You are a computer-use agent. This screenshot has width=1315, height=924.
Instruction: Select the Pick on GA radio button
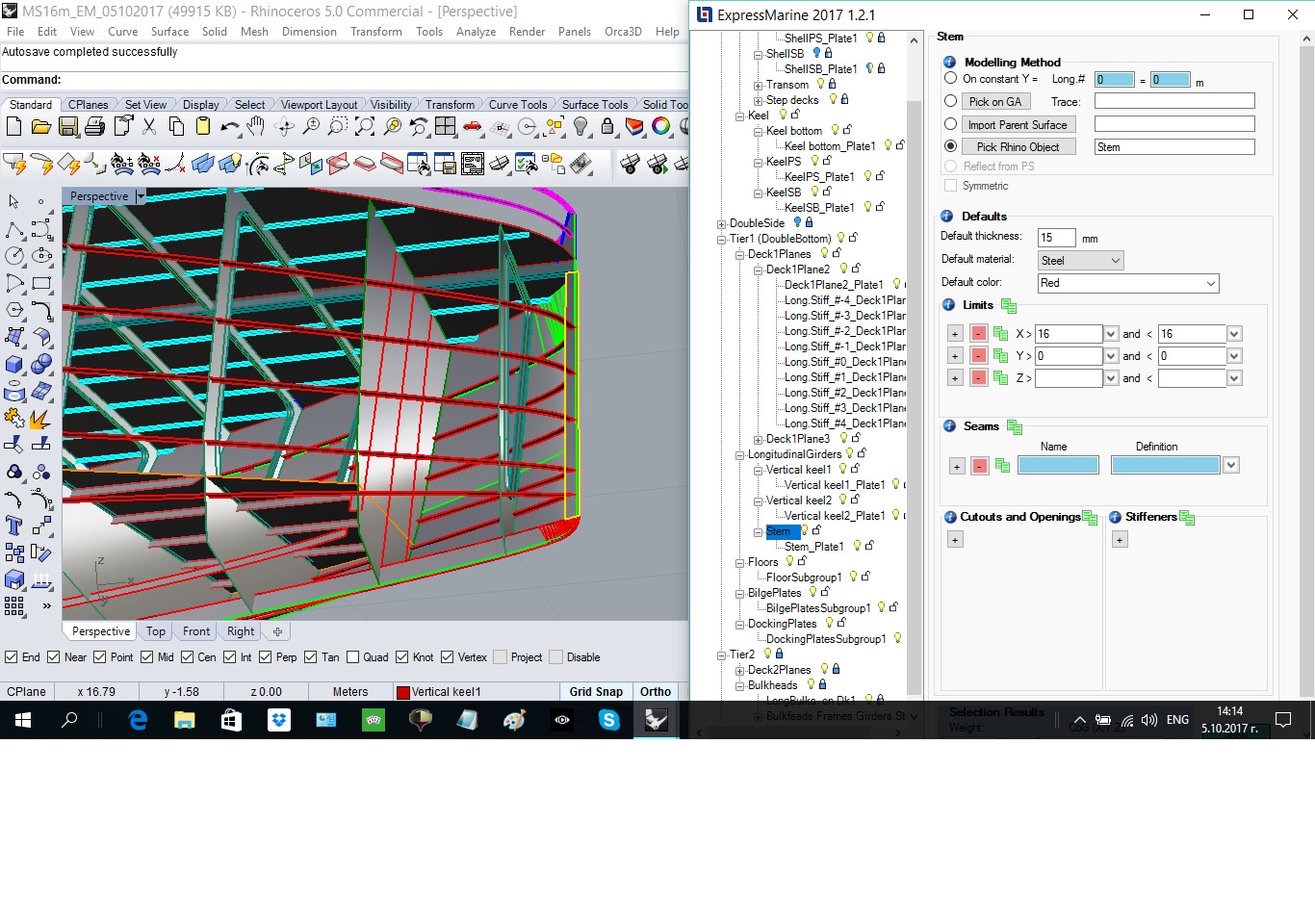(951, 101)
